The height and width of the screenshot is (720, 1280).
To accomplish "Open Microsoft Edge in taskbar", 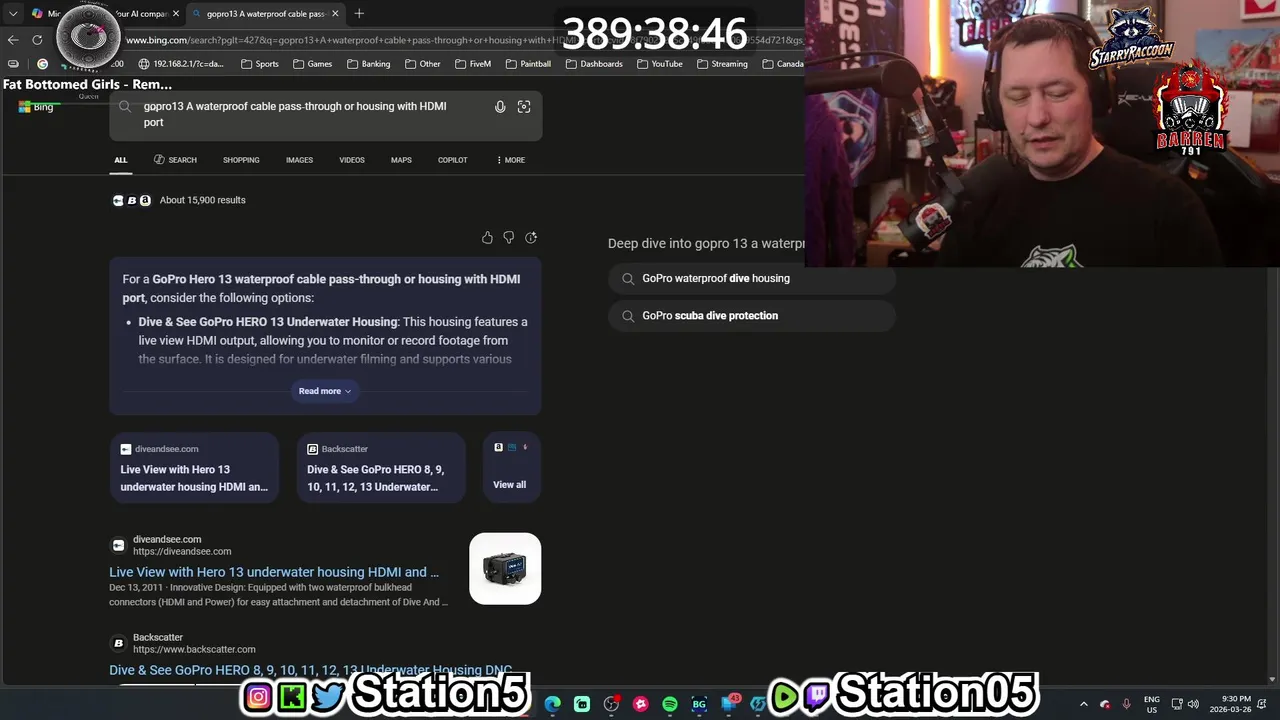I will pos(553,704).
